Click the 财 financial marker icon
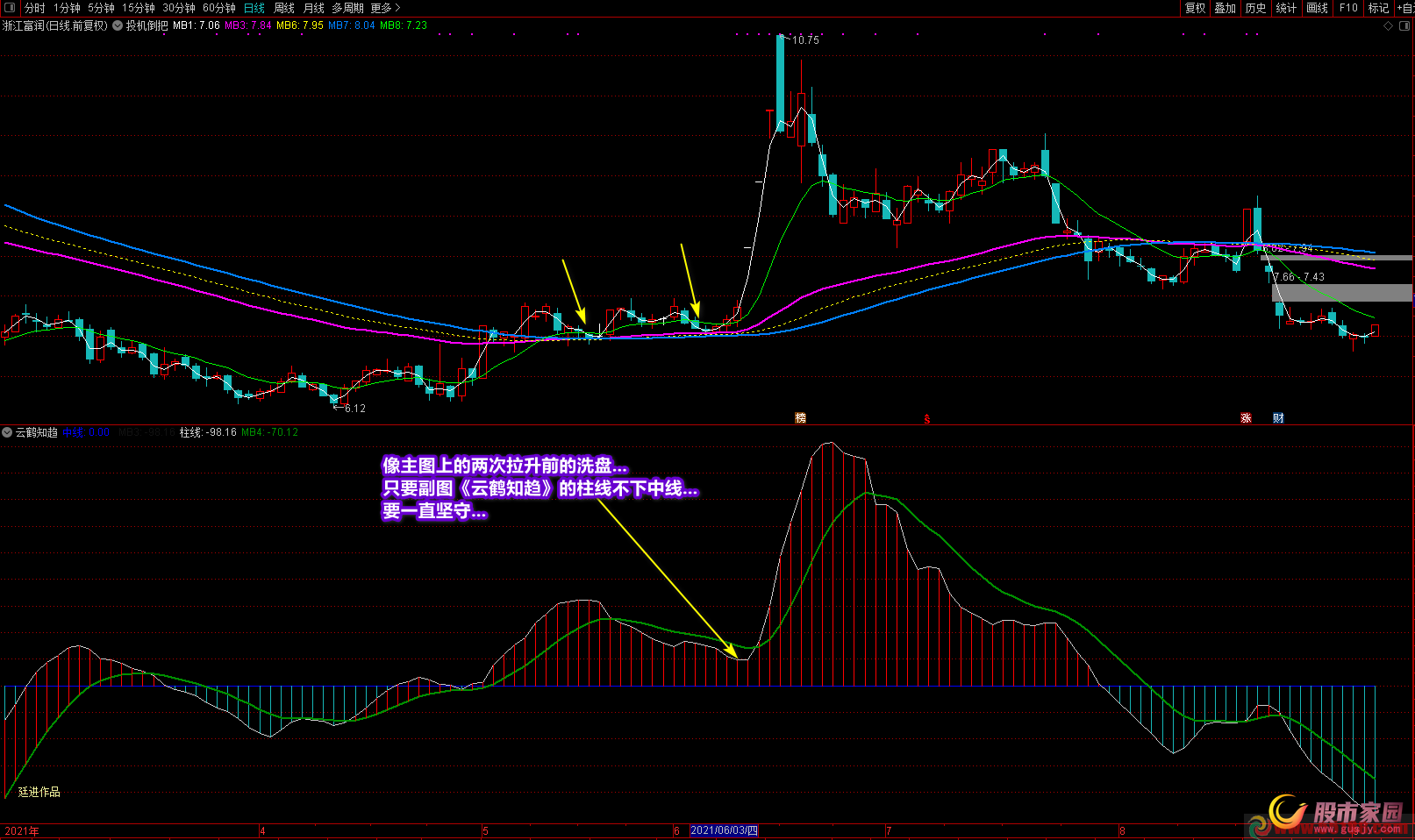The width and height of the screenshot is (1415, 840). click(x=1278, y=418)
